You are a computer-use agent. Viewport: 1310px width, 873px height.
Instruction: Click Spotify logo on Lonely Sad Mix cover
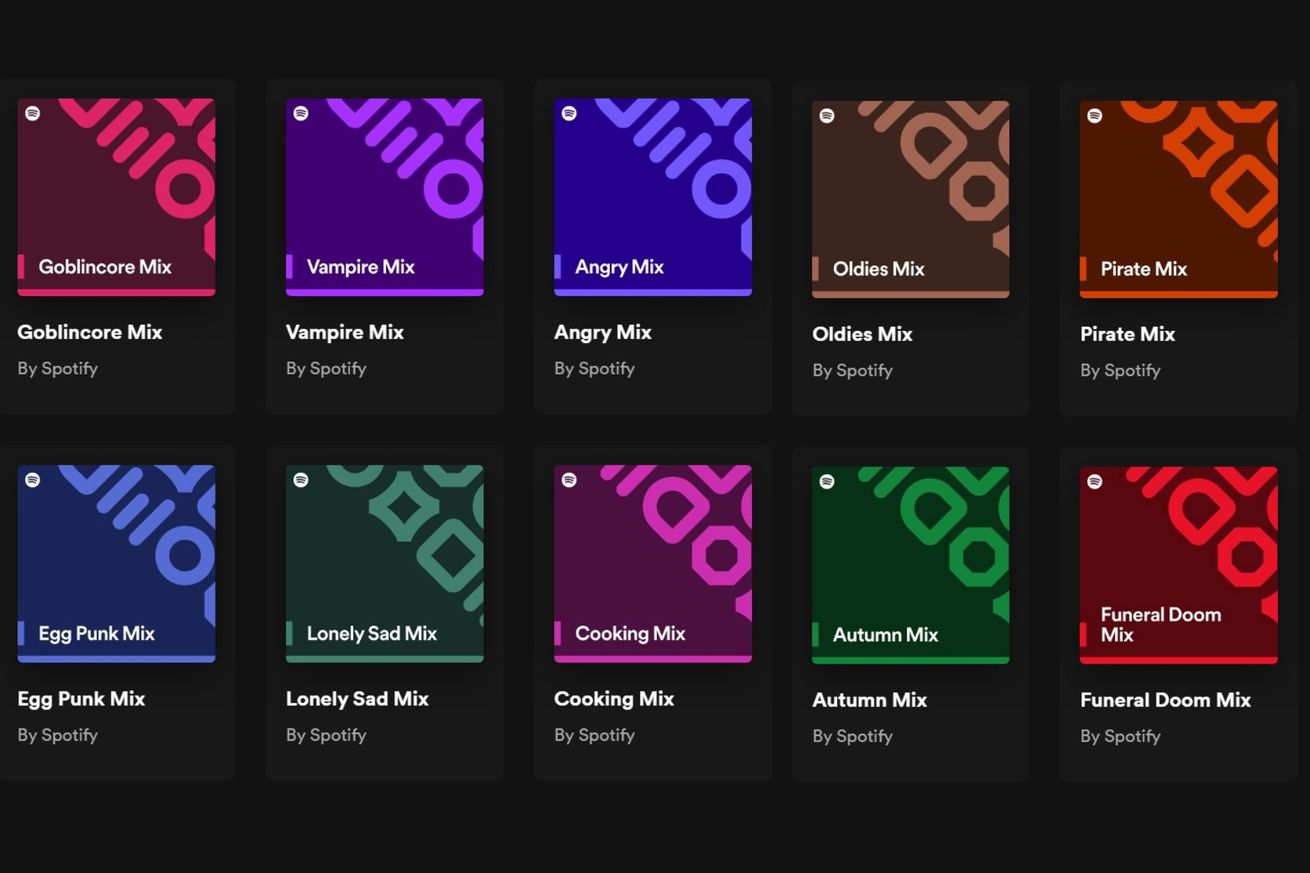tap(300, 480)
